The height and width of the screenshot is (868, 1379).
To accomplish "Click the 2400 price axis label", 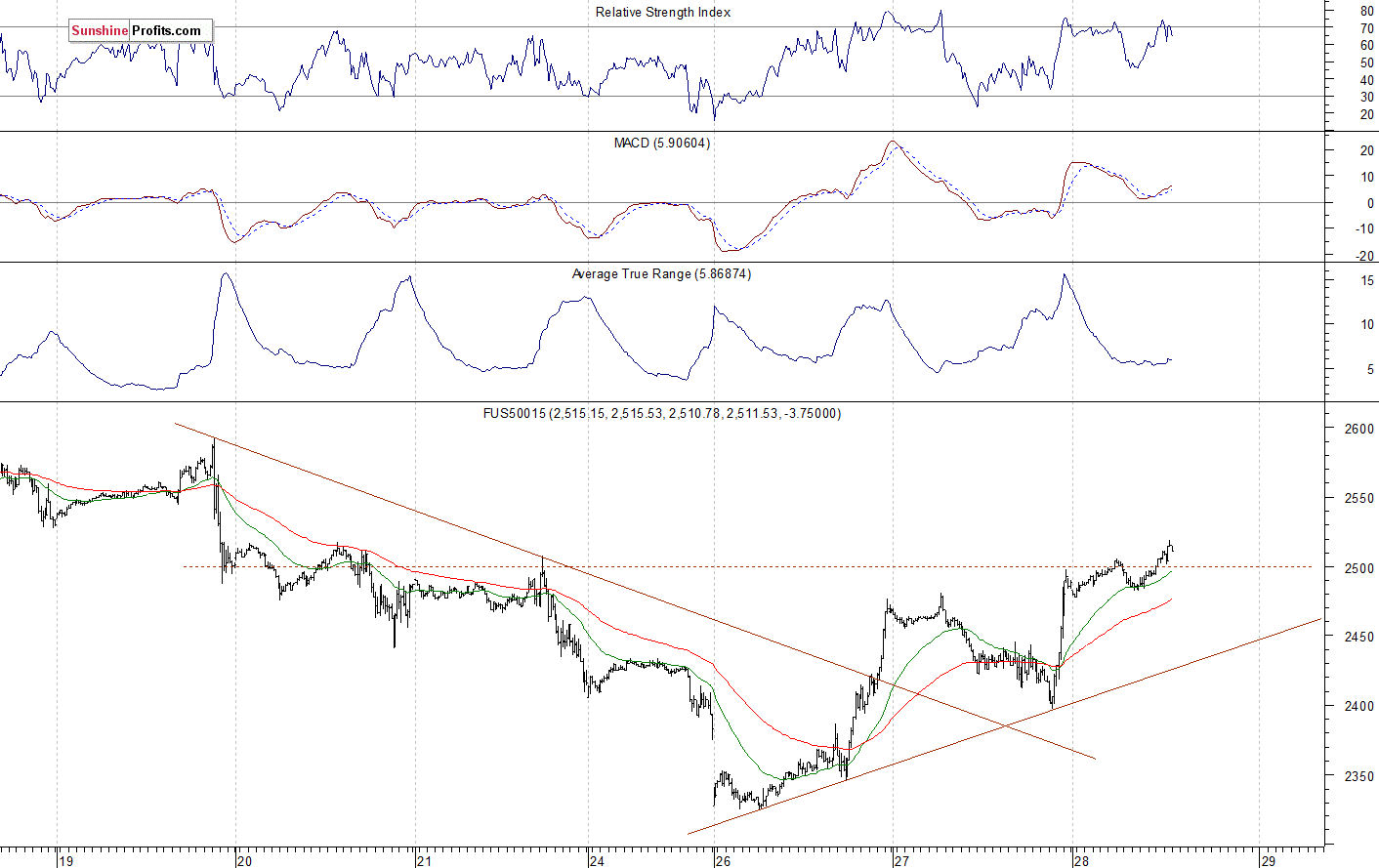I will coord(1359,706).
